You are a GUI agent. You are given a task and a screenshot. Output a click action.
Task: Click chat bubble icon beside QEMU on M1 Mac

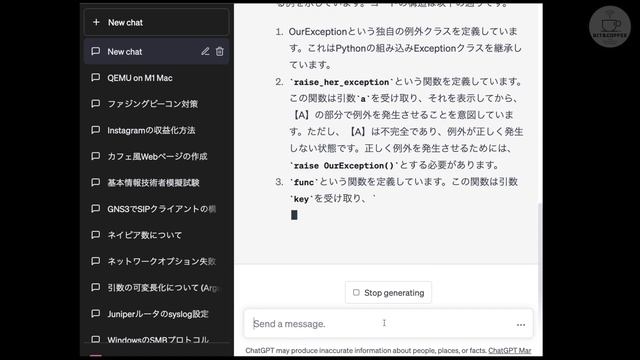coord(96,78)
